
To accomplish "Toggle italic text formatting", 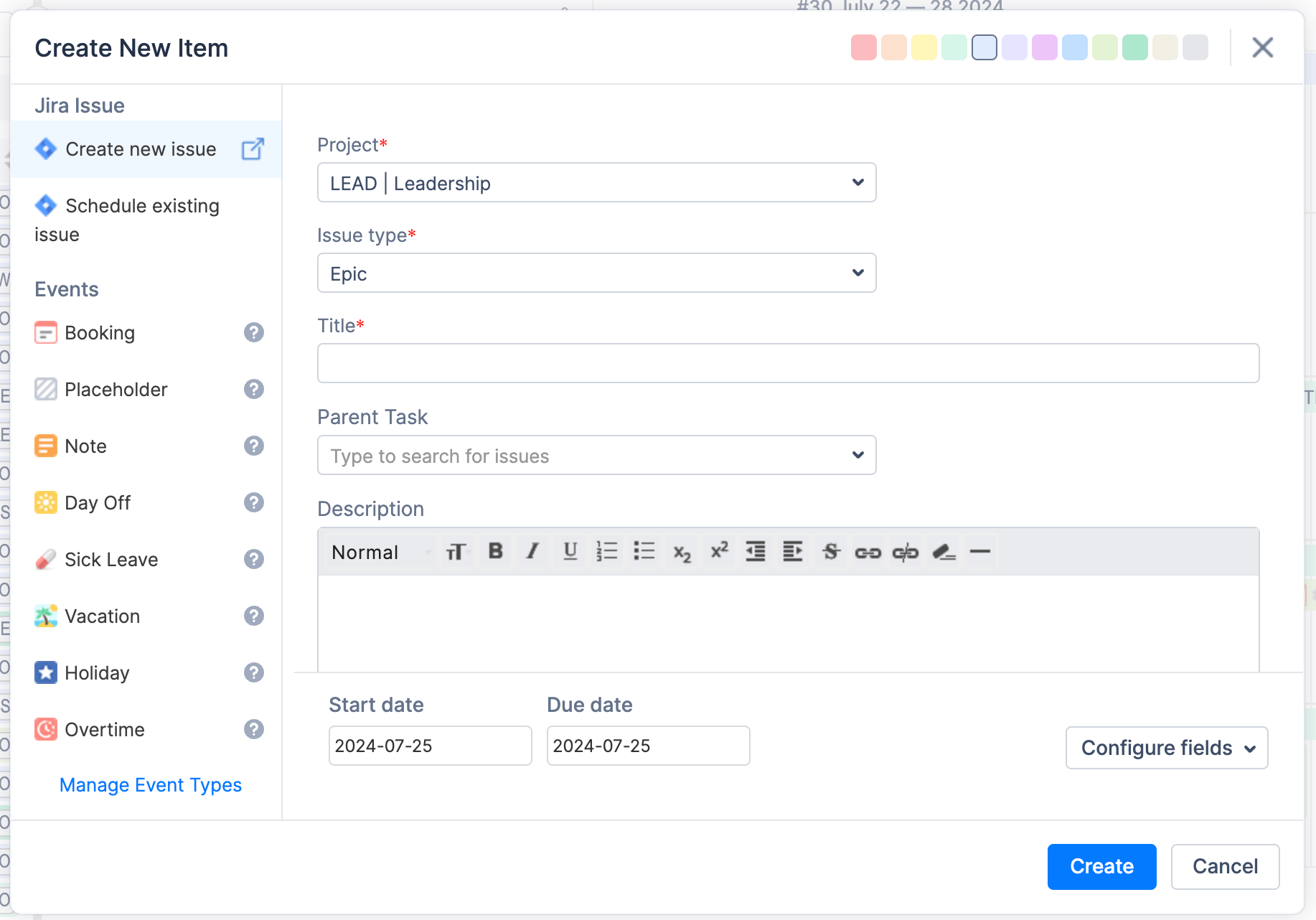I will (x=532, y=551).
